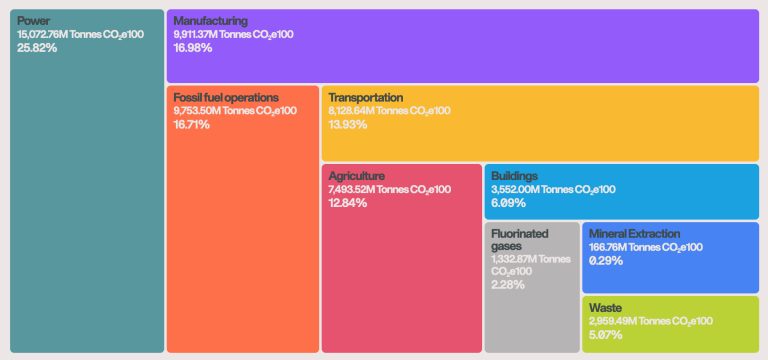Select the Power sector tile

click(87, 181)
